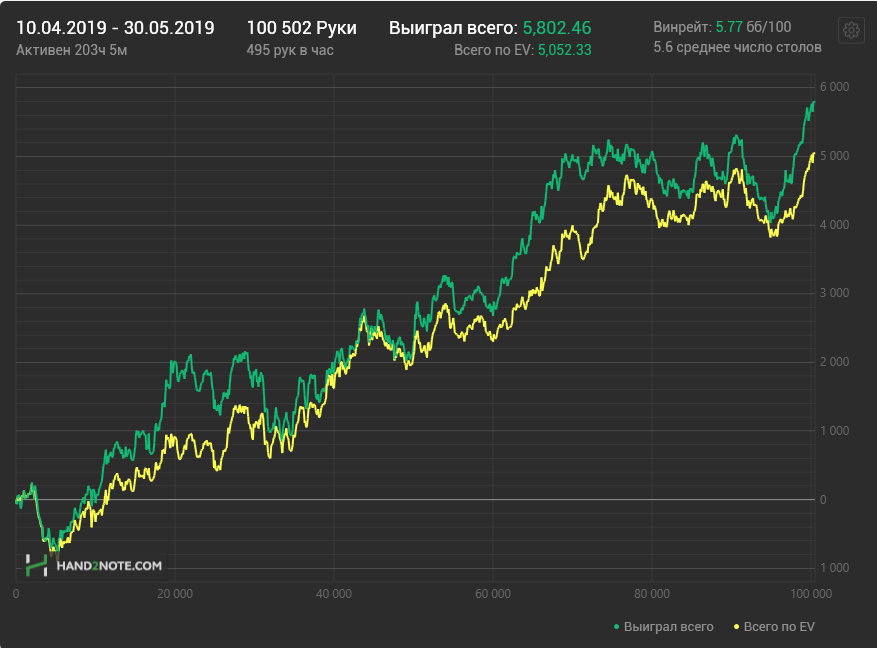The width and height of the screenshot is (877, 648).
Task: Toggle the 'Всего по EV' legend series
Action: [774, 627]
